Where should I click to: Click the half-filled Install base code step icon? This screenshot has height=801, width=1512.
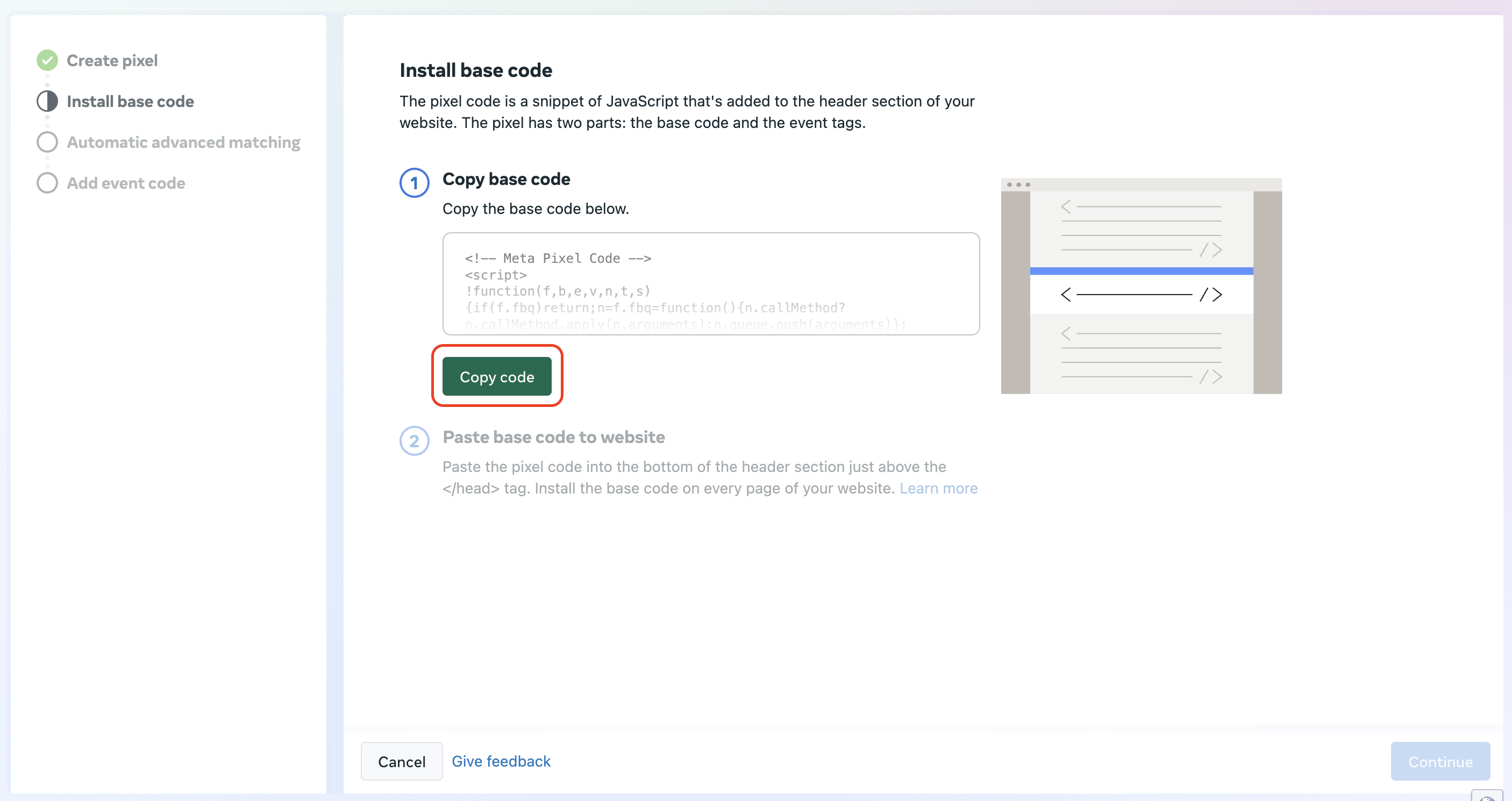[x=47, y=102]
